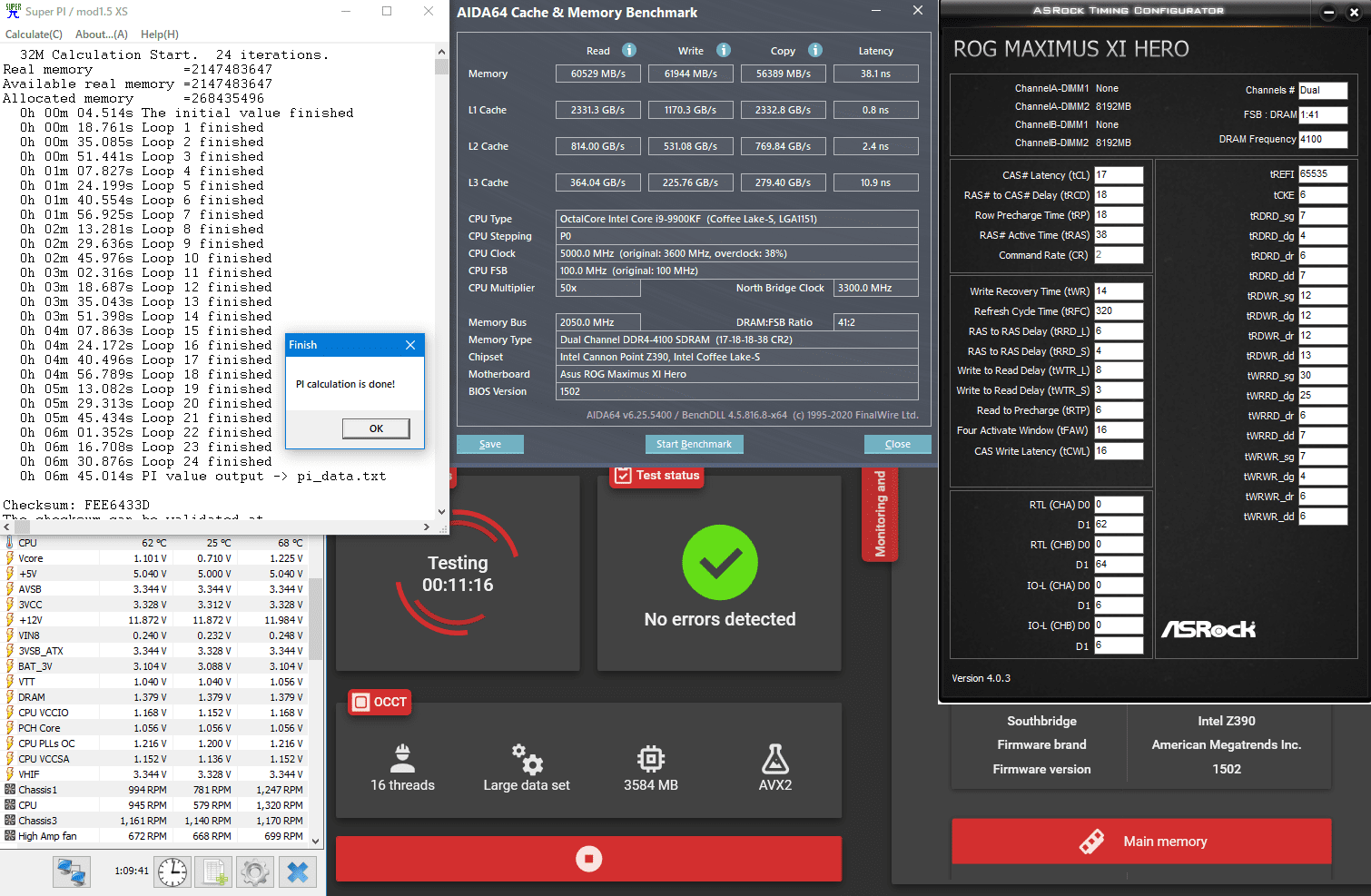Click the North Bridge Clock 3300.0 MHz value

[876, 288]
